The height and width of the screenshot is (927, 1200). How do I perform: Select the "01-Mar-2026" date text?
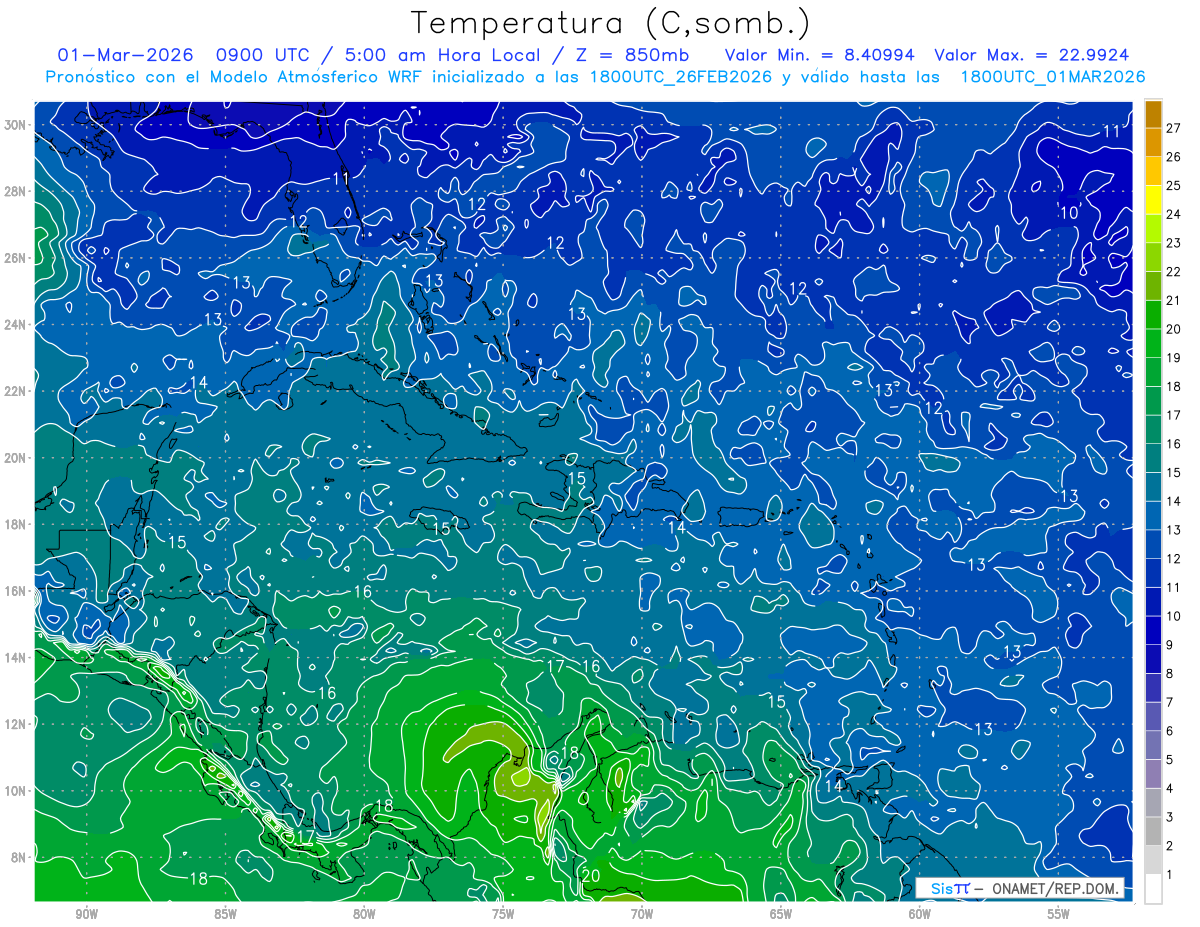[x=124, y=55]
